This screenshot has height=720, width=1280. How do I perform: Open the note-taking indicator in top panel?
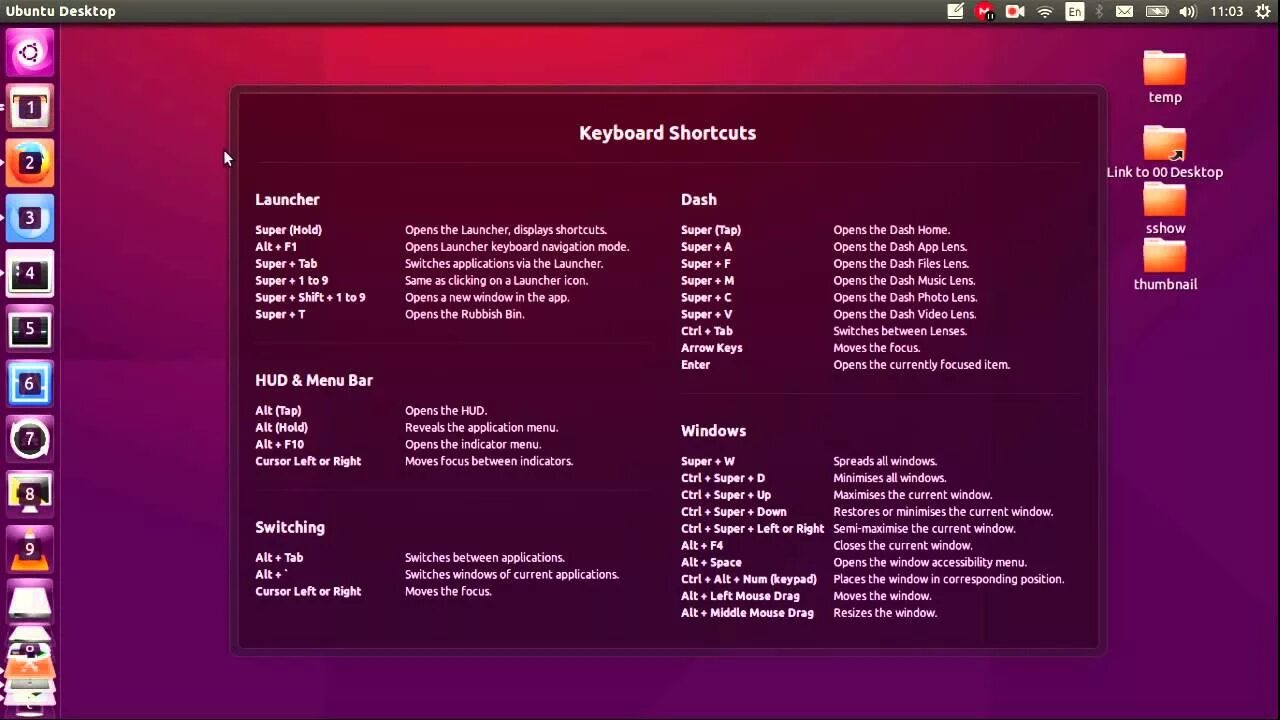[955, 11]
